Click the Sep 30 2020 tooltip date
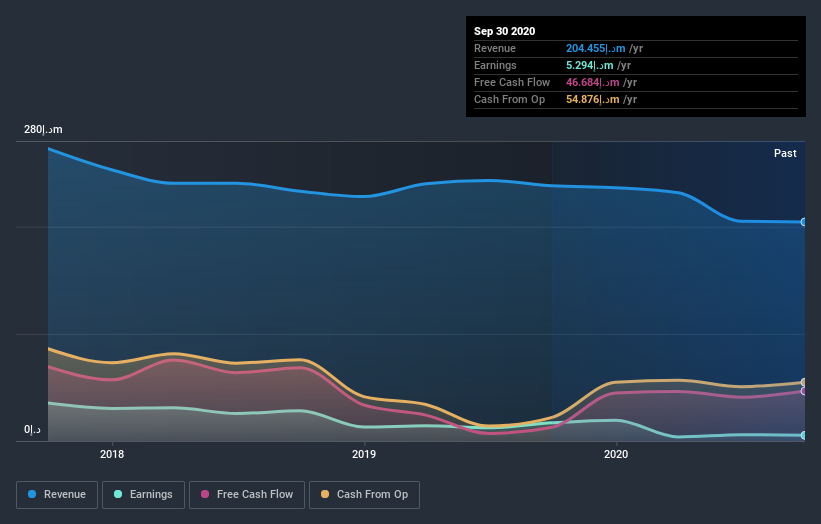Screen dimensions: 821x524 pyautogui.click(x=504, y=31)
